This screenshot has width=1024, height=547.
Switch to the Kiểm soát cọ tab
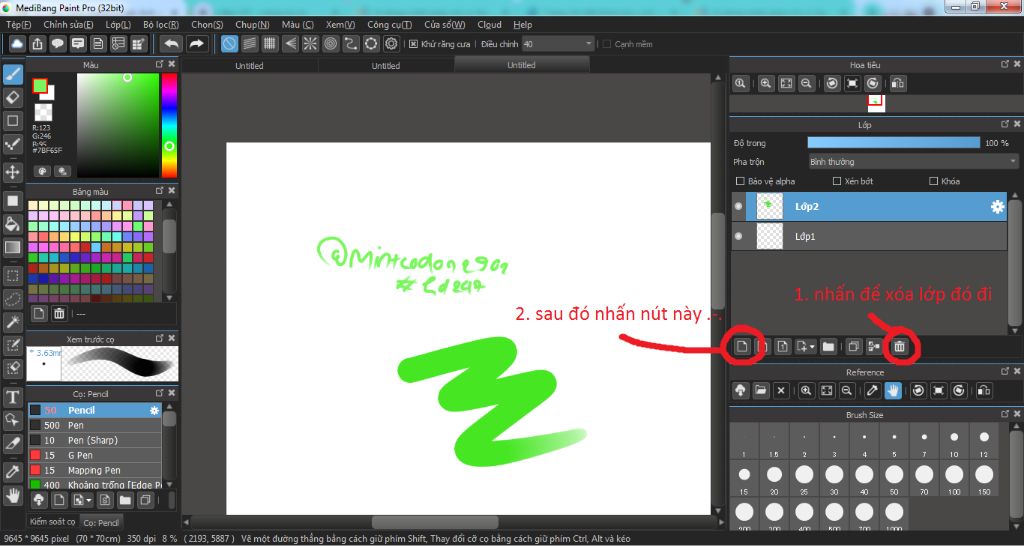[x=52, y=522]
